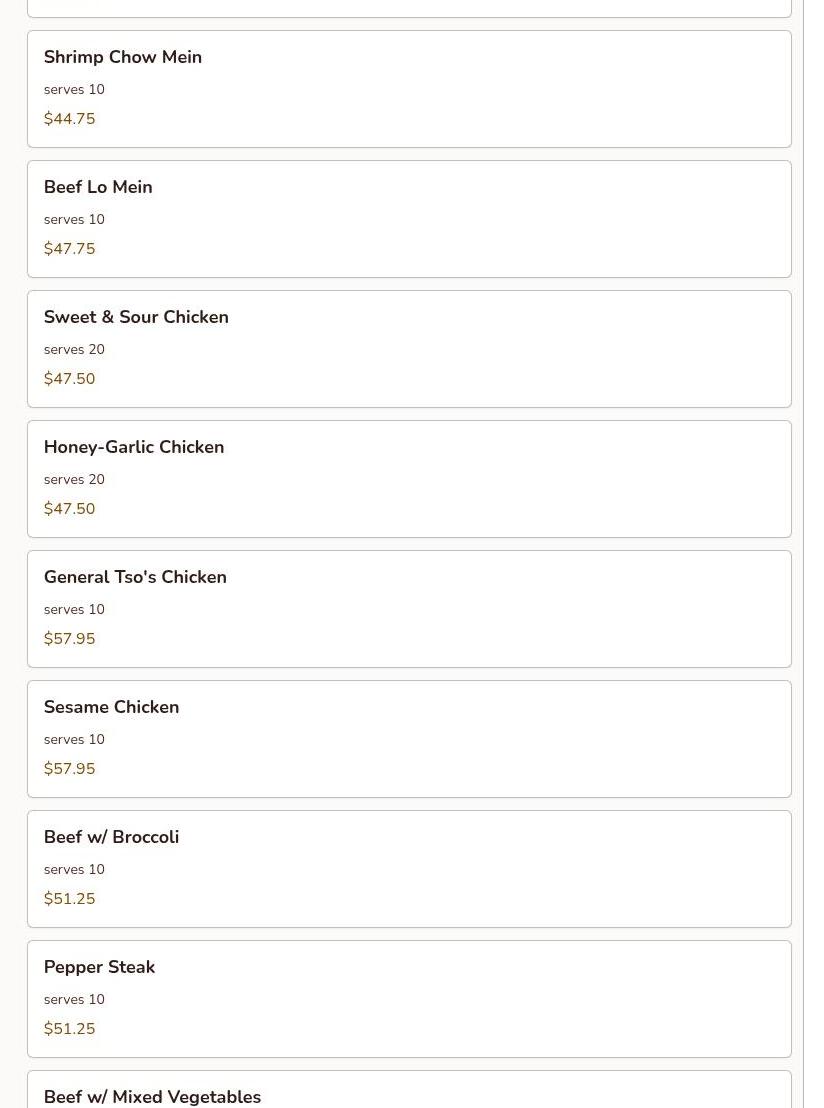Open the Pepper Steak menu item
Viewport: 824px width, 1108px height.
(409, 999)
